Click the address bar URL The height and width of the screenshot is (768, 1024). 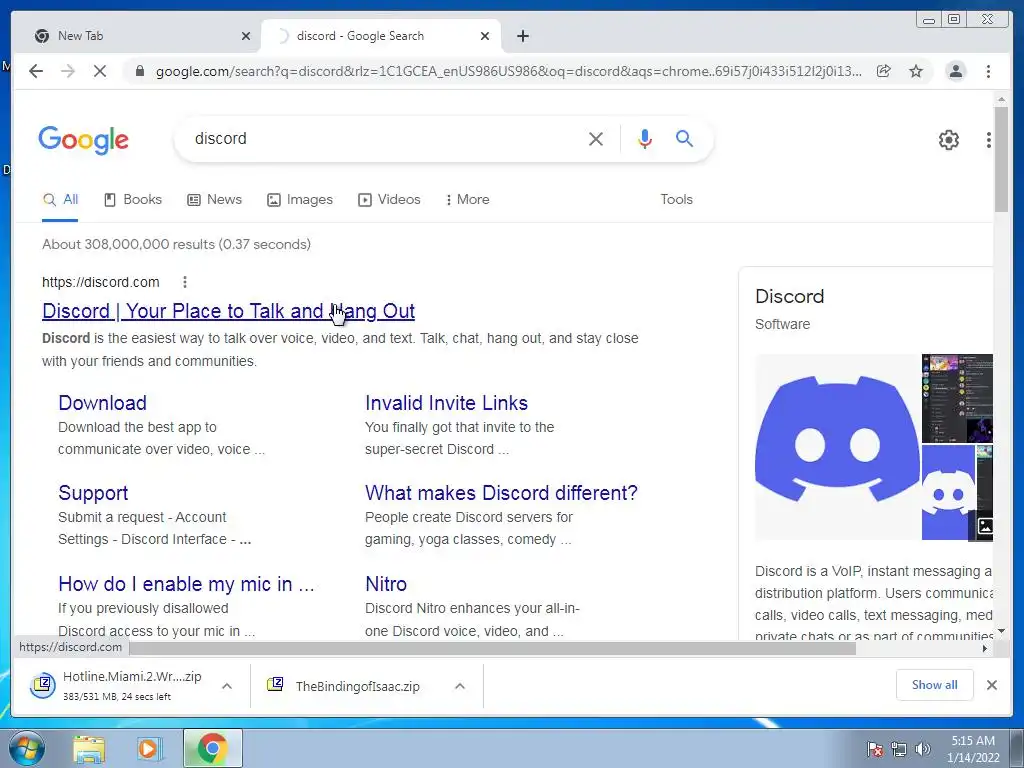[x=509, y=71]
